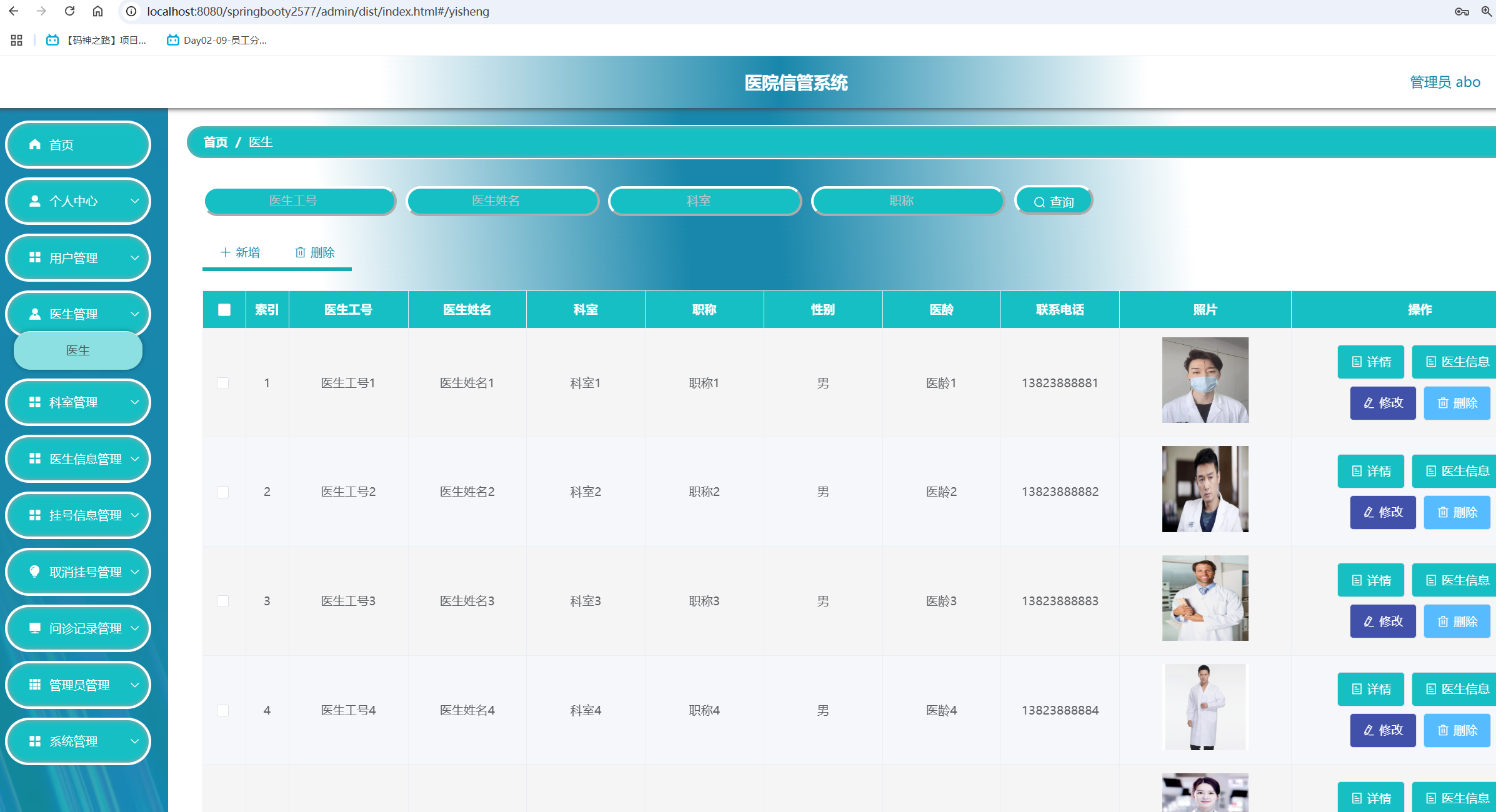
Task: Expand the 用户管理 chevron
Action: 134,257
